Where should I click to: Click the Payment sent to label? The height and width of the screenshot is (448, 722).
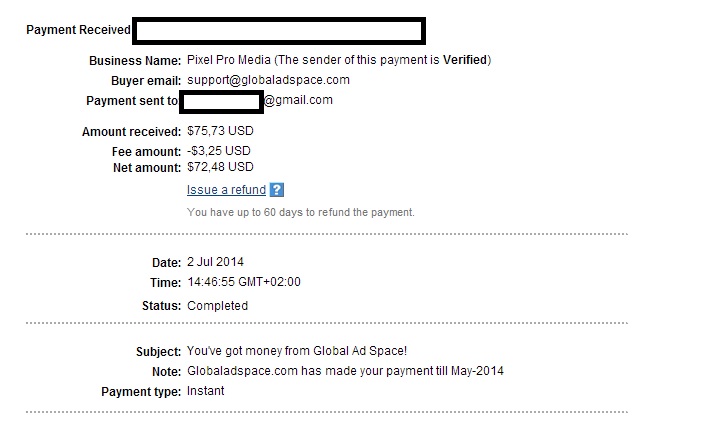pos(132,101)
